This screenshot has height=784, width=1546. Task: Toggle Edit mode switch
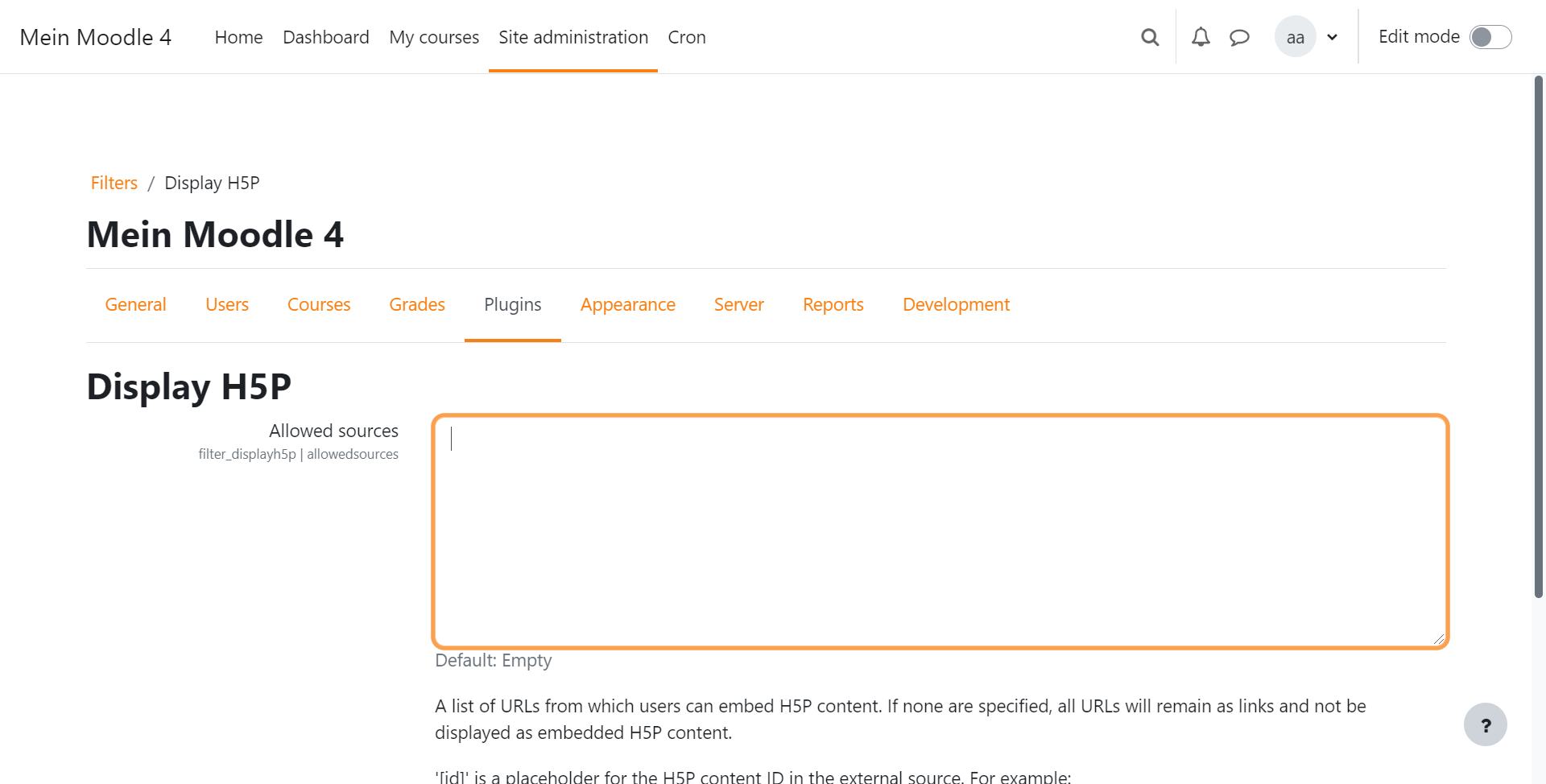coord(1490,37)
